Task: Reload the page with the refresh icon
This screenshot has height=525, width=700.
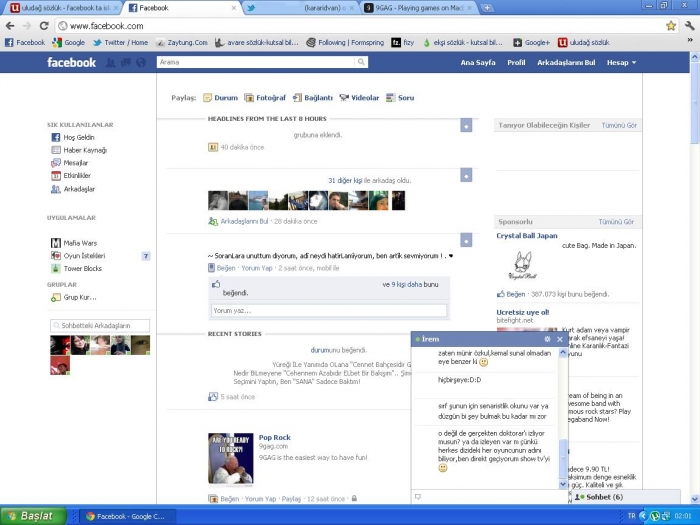Action: click(x=44, y=26)
